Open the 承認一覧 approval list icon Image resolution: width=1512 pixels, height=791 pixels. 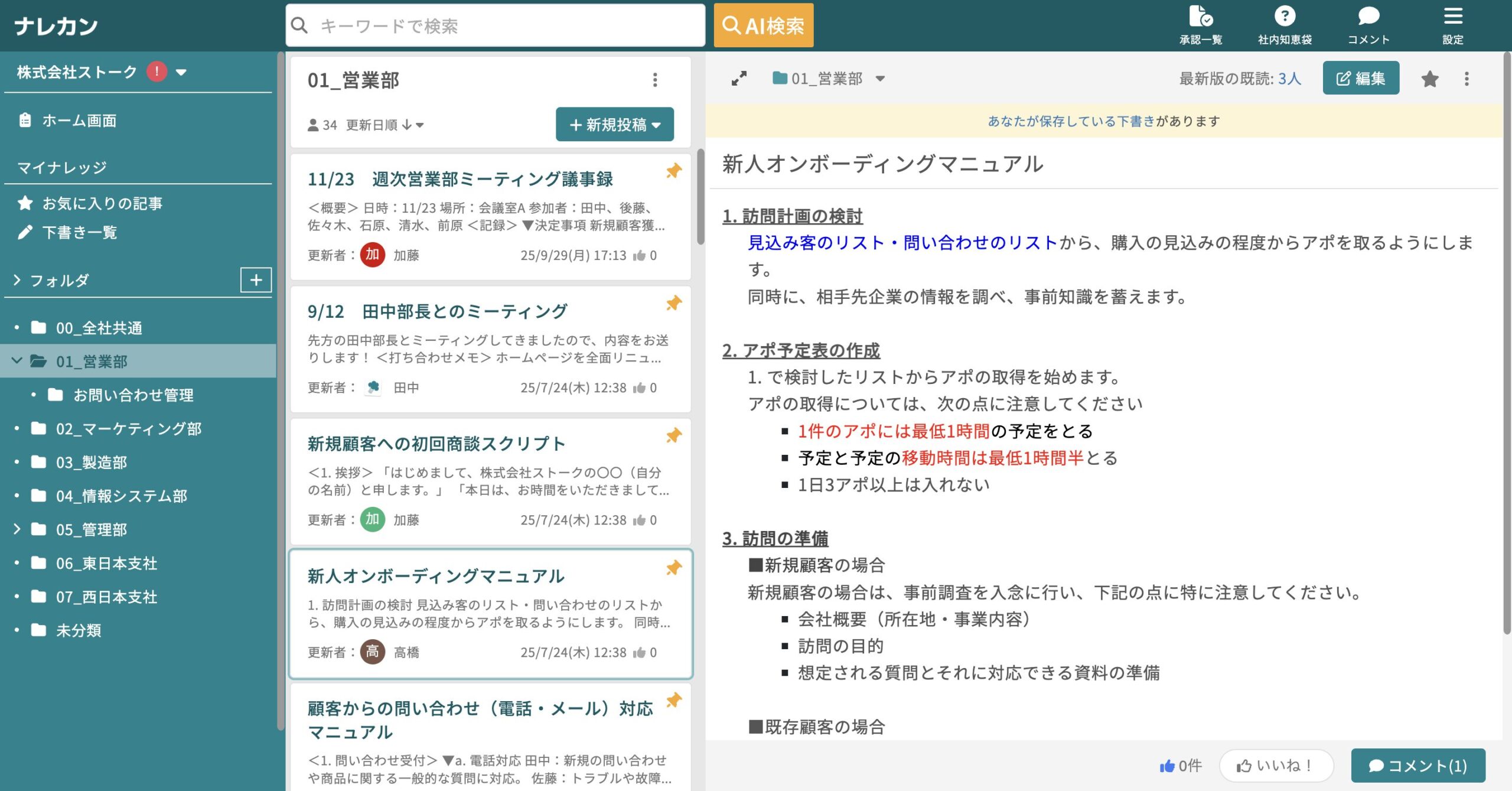point(1200,25)
